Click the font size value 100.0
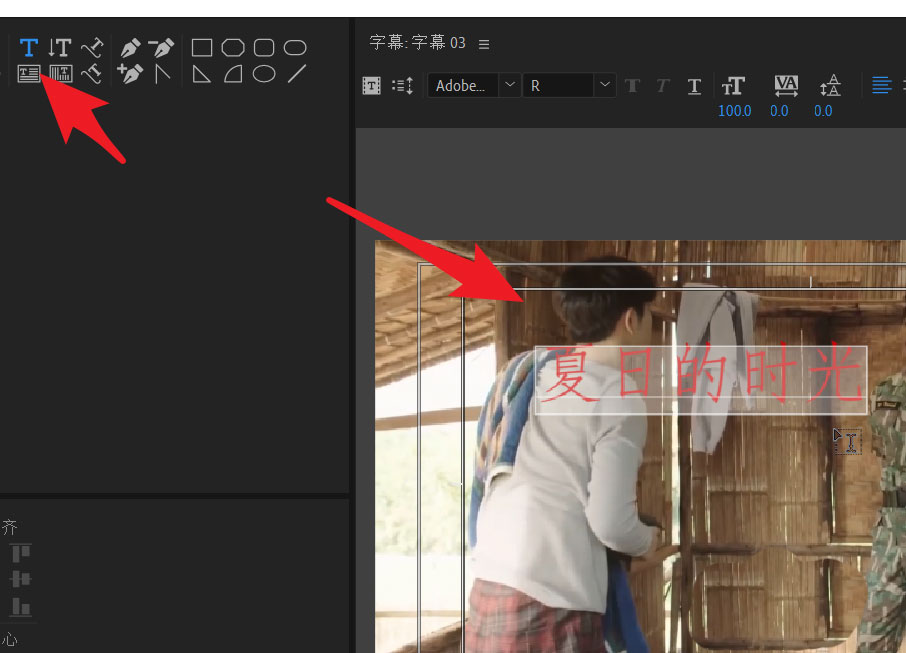 pyautogui.click(x=734, y=111)
